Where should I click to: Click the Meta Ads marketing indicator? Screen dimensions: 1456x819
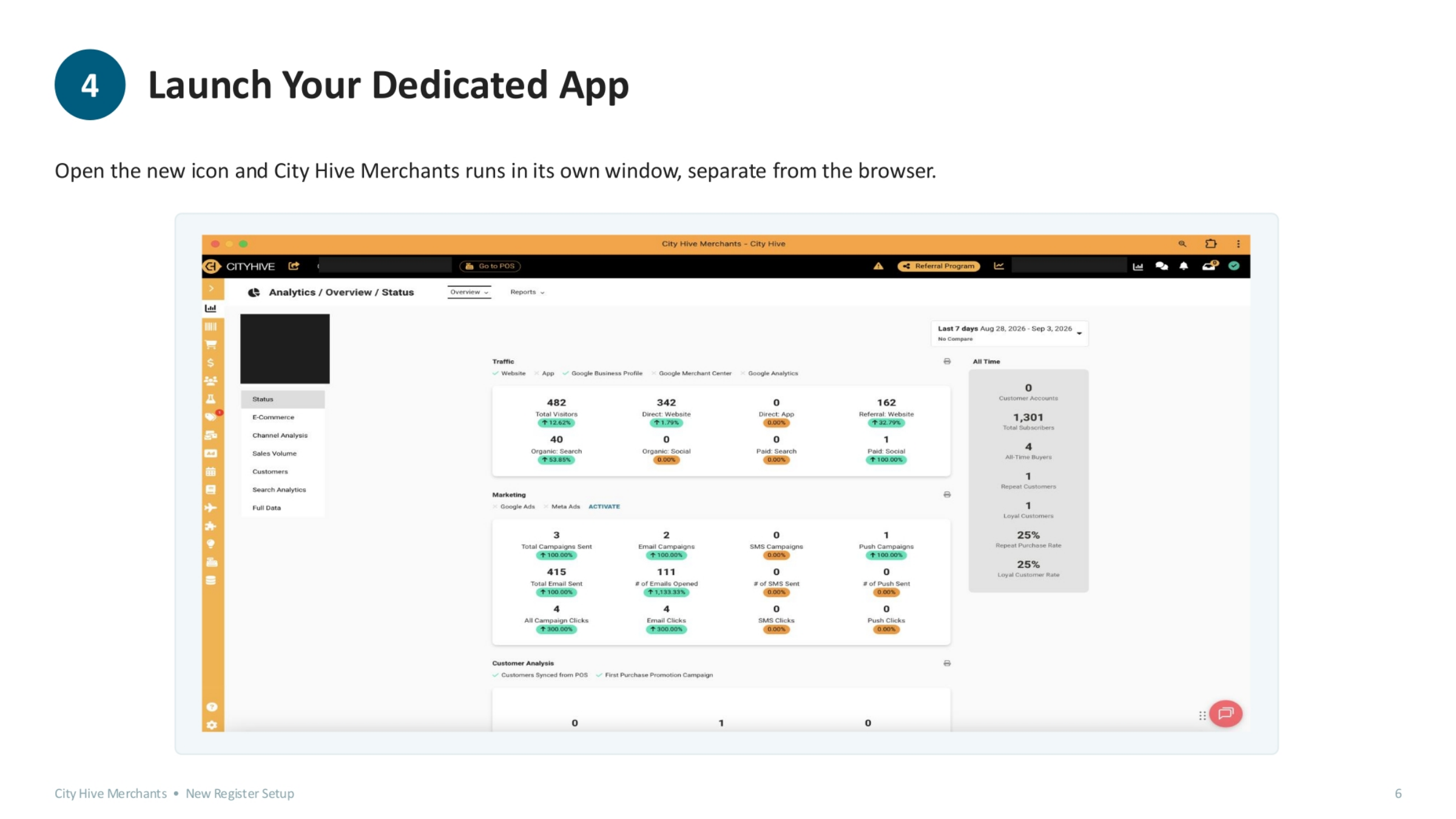[562, 507]
